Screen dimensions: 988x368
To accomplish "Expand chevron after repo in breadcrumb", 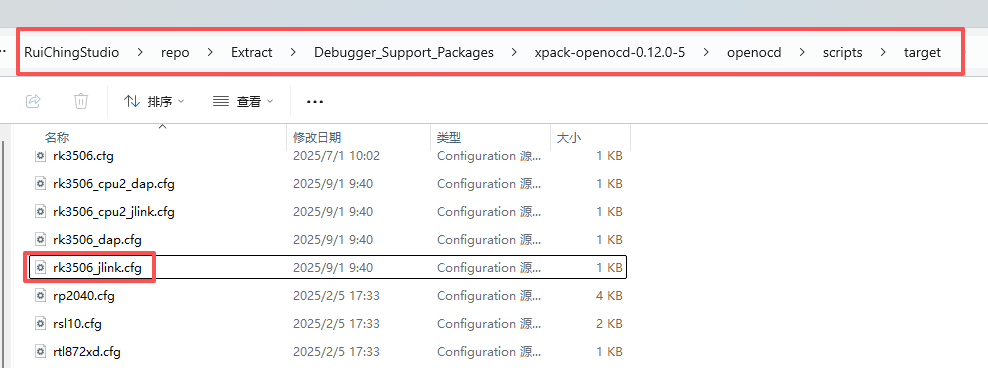I will tap(210, 52).
